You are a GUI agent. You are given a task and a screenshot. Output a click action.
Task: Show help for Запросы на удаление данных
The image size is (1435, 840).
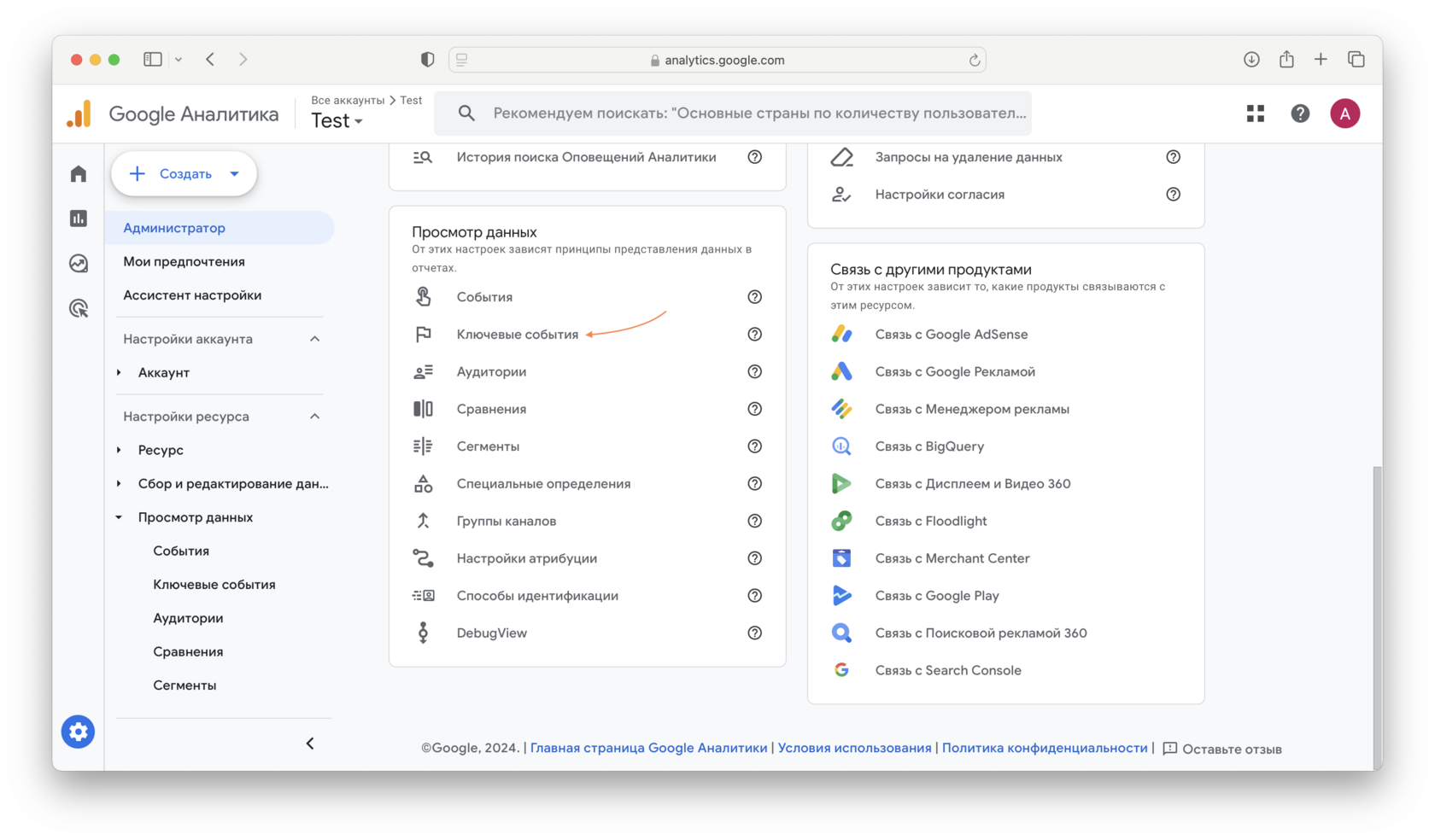tap(1173, 157)
